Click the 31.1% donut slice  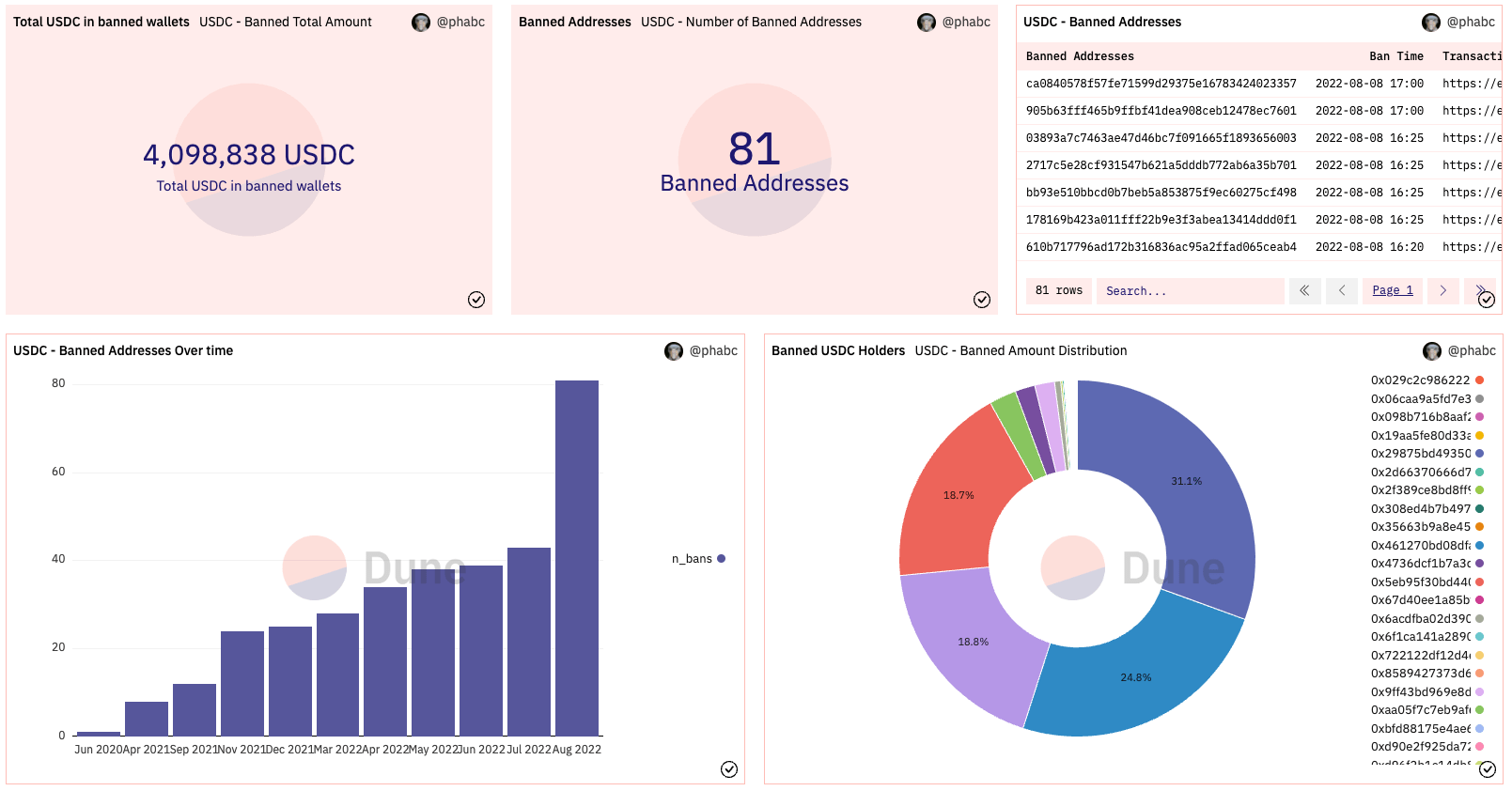pos(1187,481)
